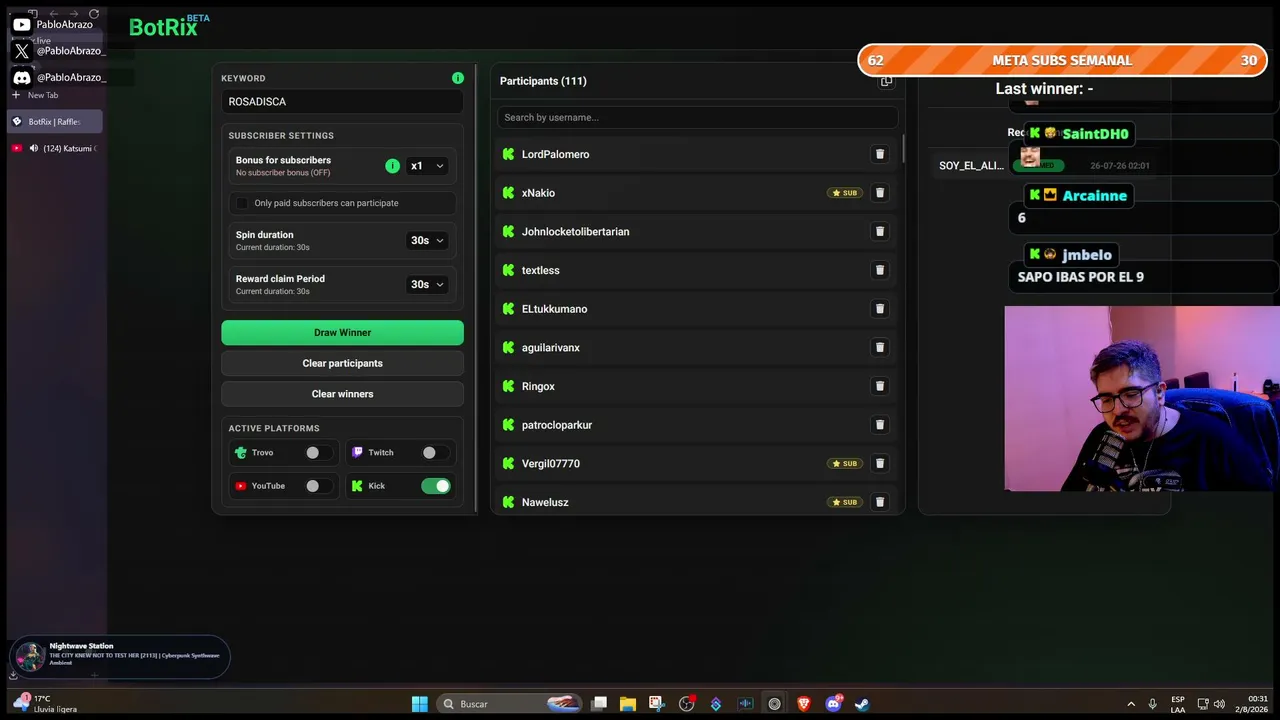The width and height of the screenshot is (1280, 720).
Task: Open File Explorer from taskbar
Action: (x=627, y=704)
